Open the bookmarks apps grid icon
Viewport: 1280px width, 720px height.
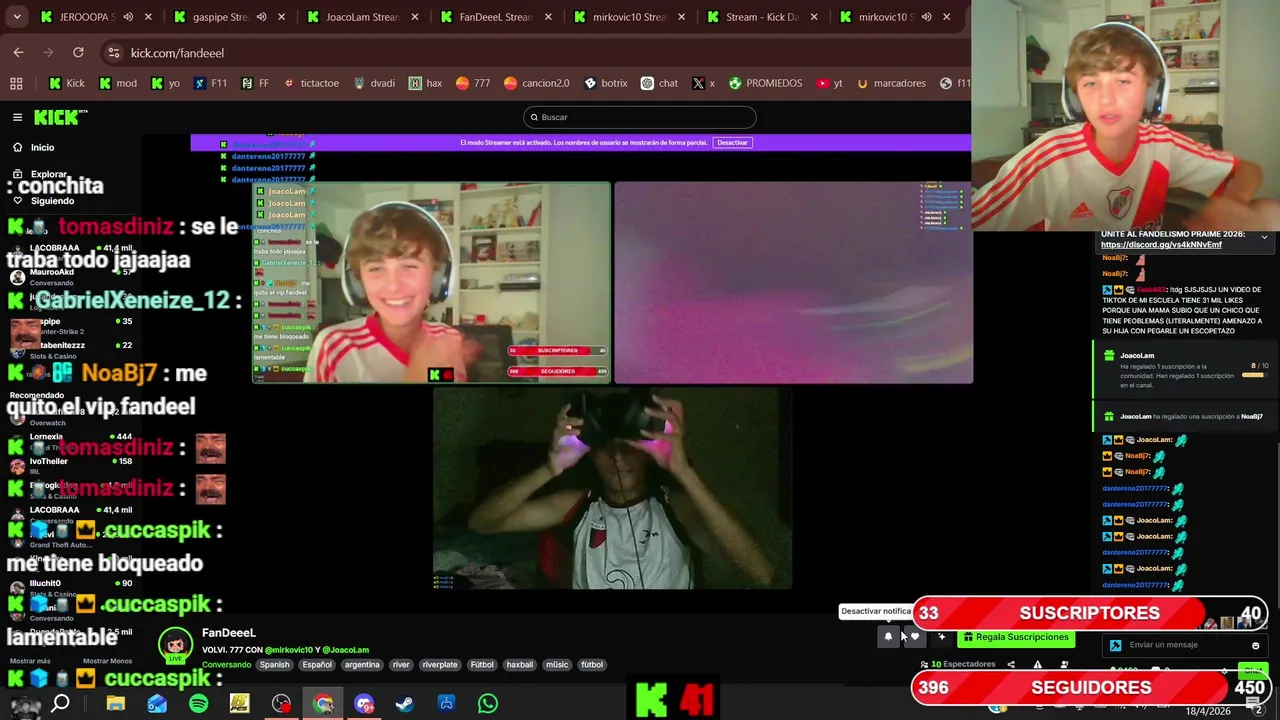[x=16, y=83]
